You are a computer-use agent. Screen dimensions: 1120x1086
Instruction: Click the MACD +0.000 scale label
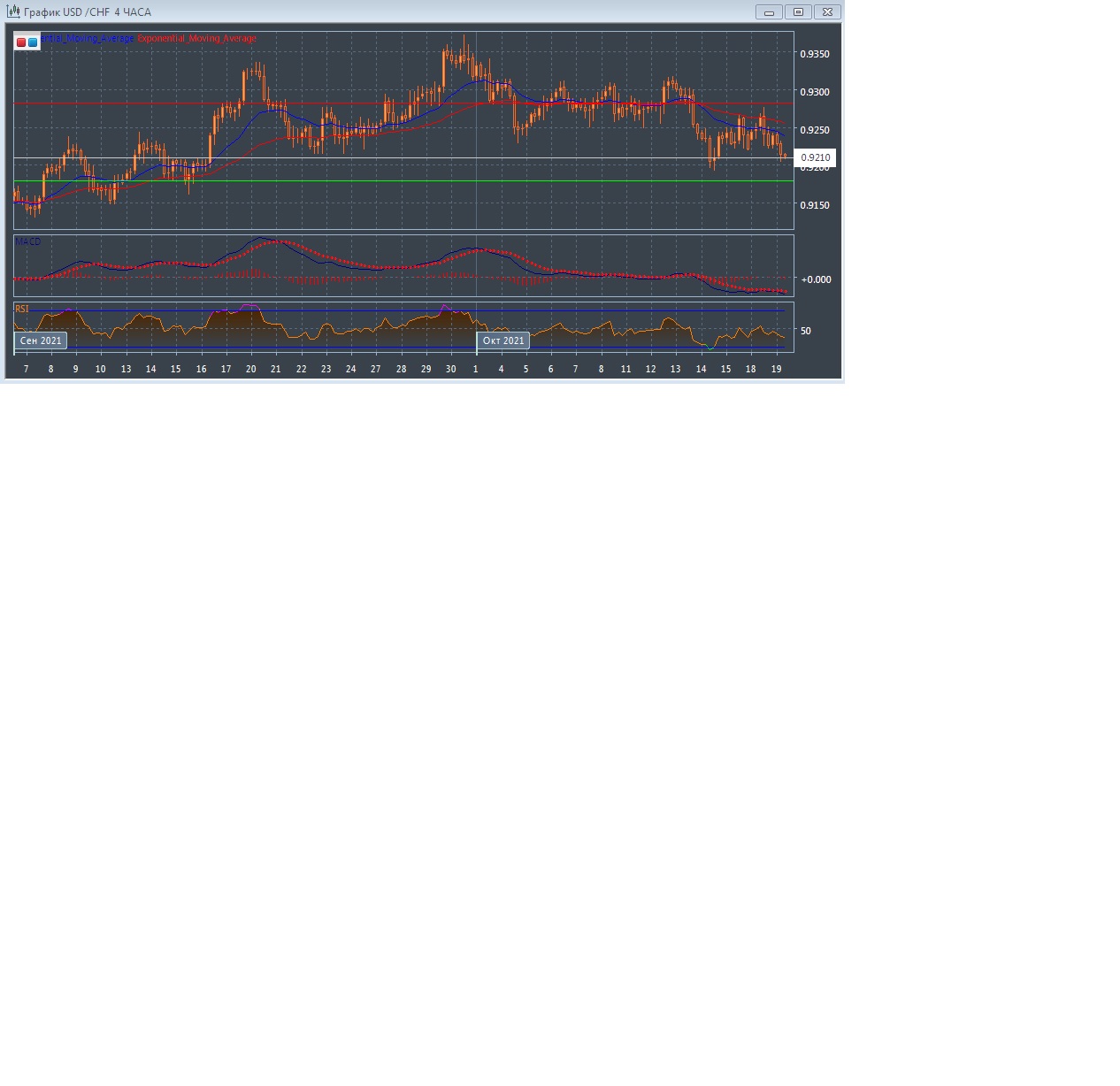coord(816,279)
